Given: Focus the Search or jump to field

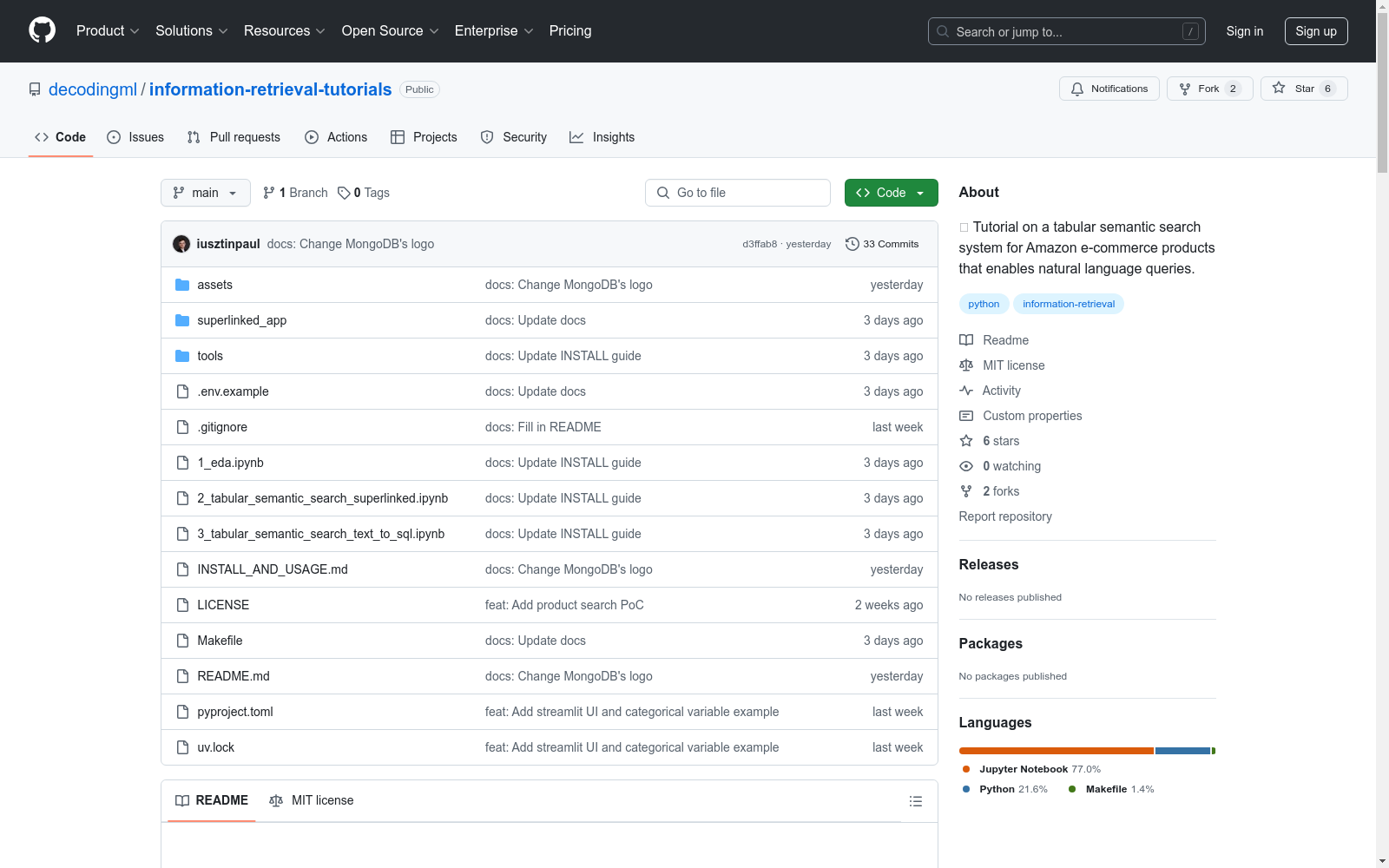Looking at the screenshot, I should [x=1067, y=31].
